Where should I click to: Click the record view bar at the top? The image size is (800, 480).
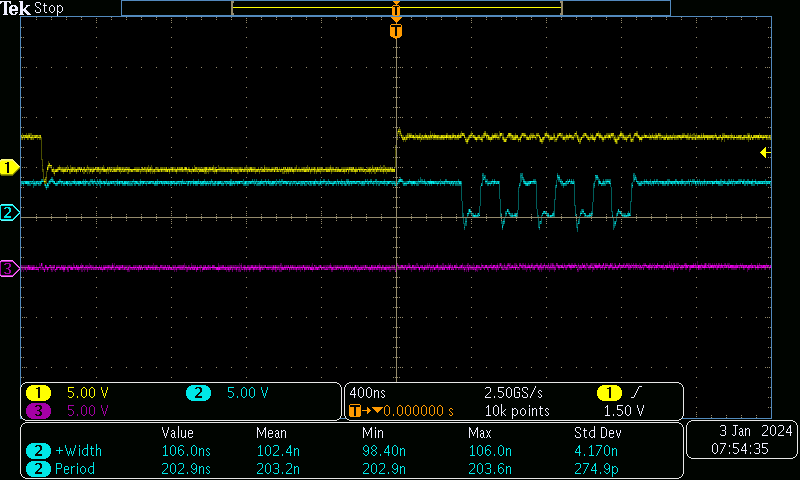pyautogui.click(x=396, y=8)
